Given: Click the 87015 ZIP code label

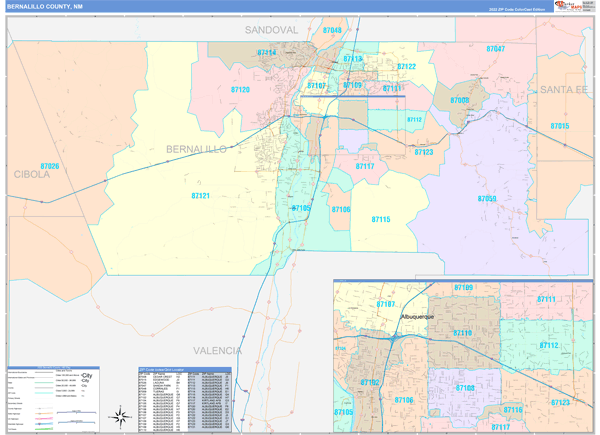Looking at the screenshot, I should point(559,126).
